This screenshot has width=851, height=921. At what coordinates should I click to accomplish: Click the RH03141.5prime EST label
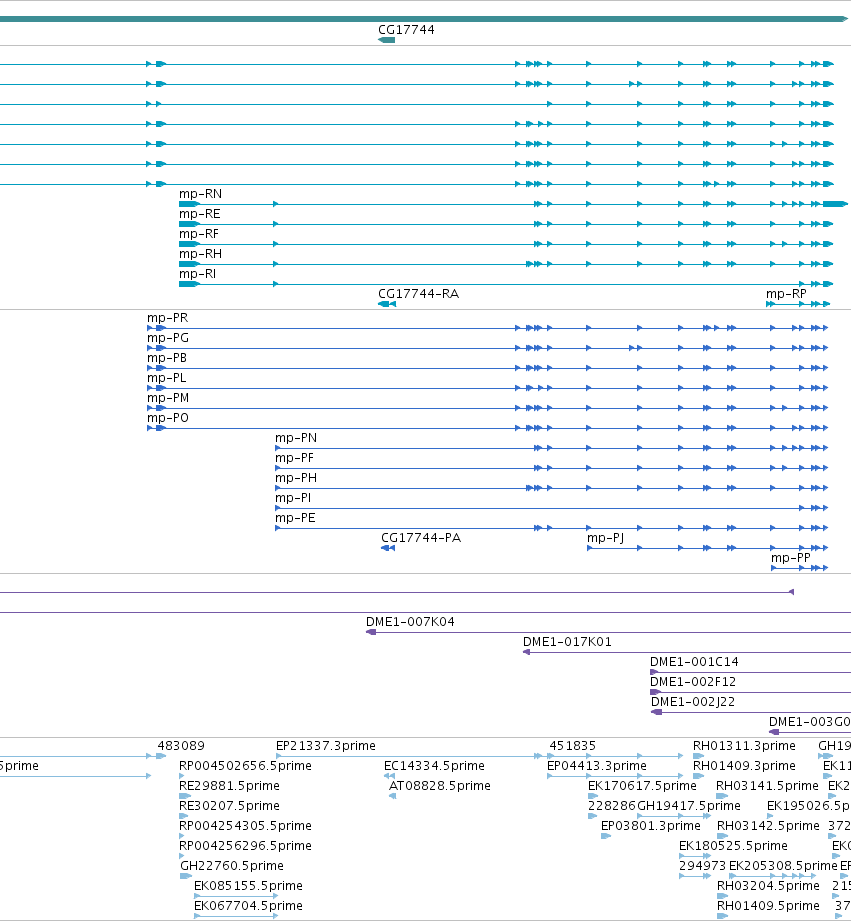(x=768, y=785)
